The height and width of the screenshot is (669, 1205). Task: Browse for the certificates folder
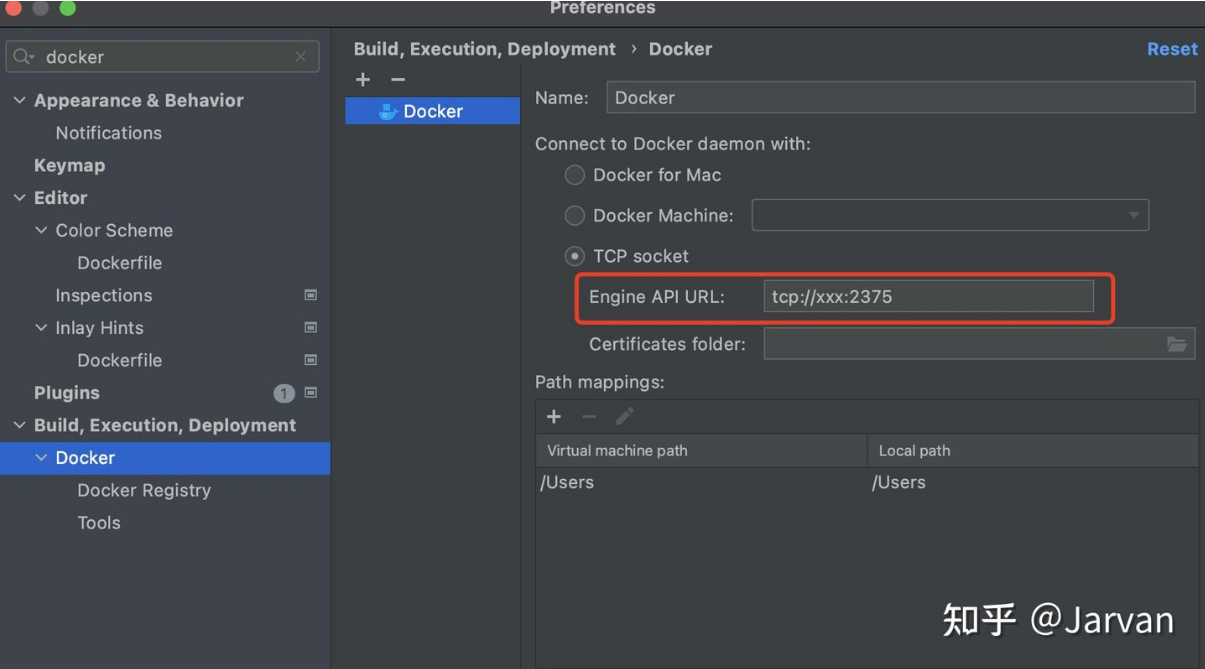1177,344
